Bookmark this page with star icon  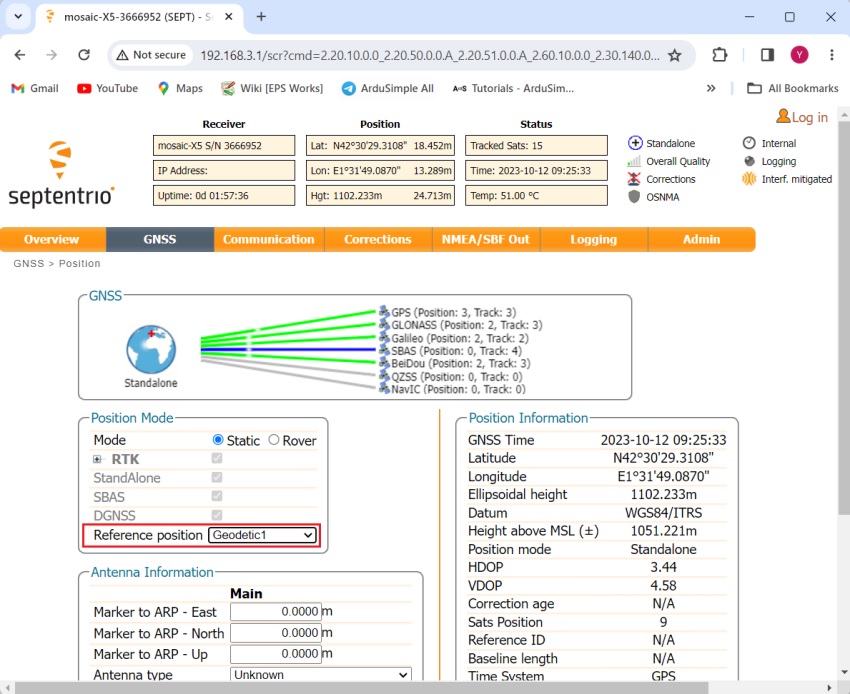[675, 55]
